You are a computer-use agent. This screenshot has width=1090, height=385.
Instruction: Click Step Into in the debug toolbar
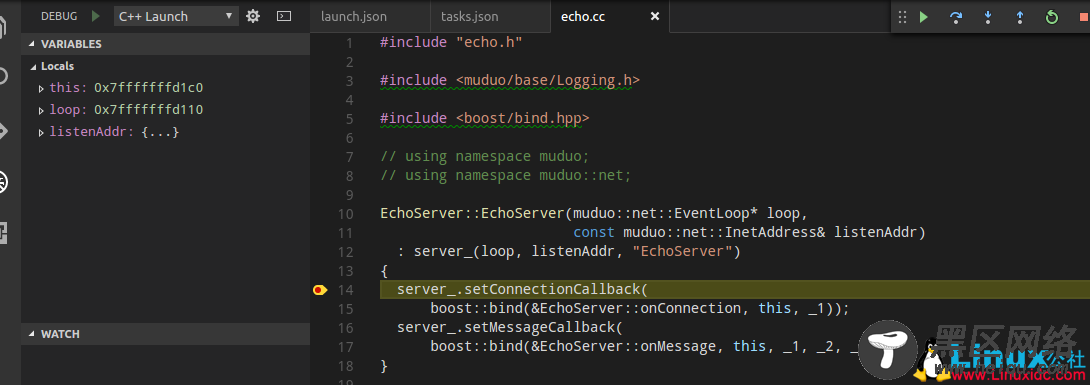988,17
